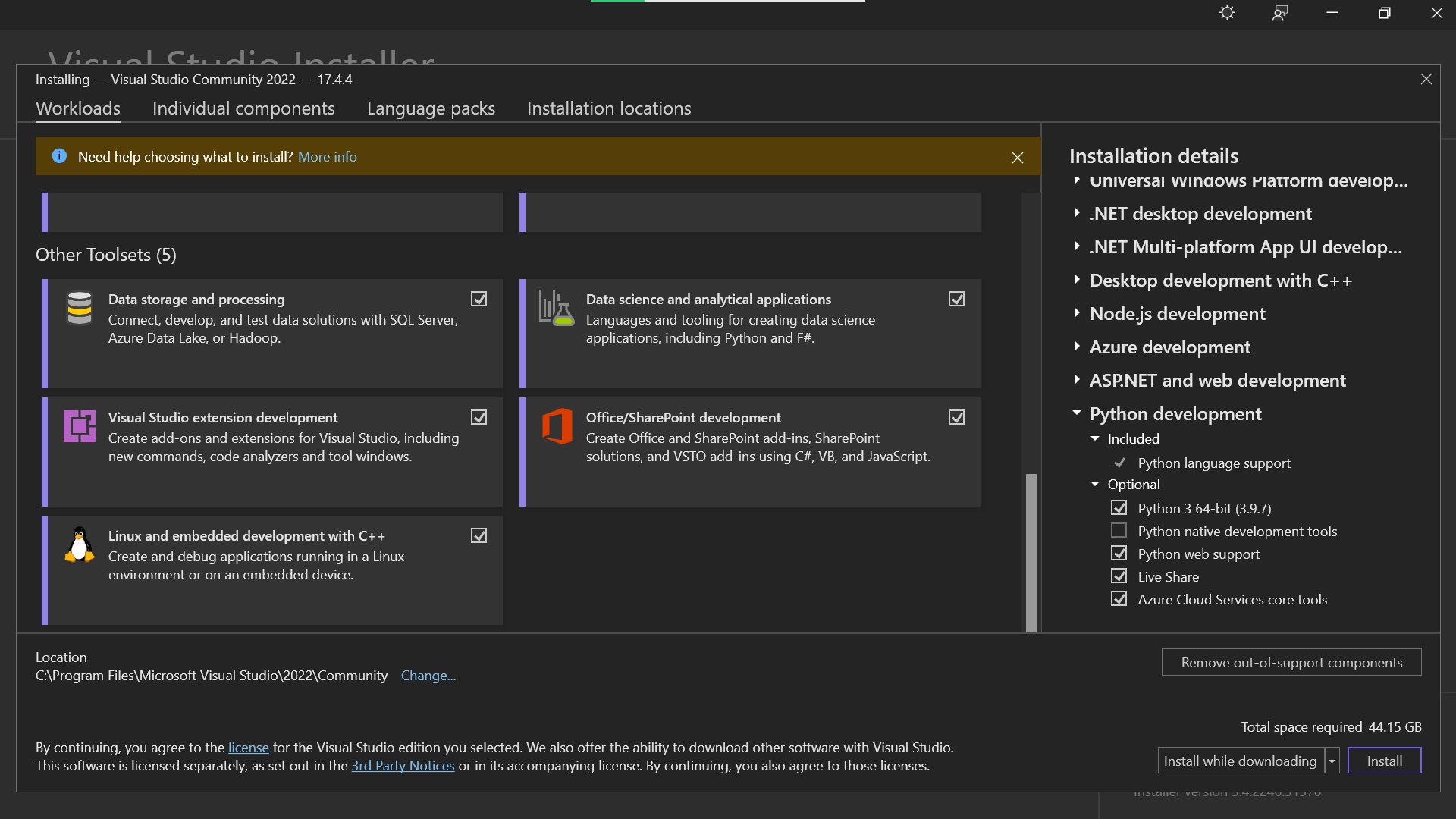Click Change... location link

[428, 676]
